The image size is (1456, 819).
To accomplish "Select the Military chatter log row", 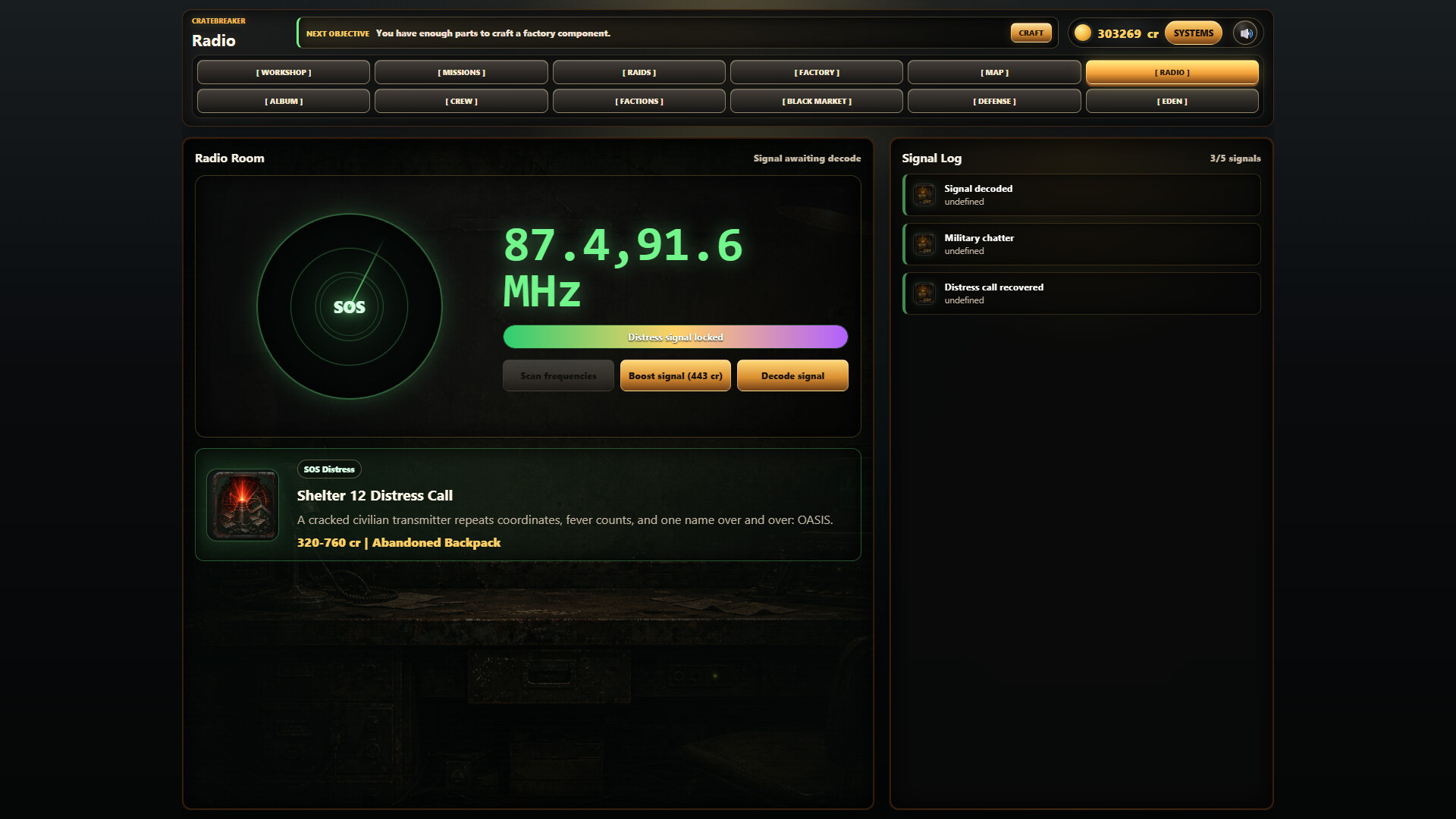I will coord(1081,244).
